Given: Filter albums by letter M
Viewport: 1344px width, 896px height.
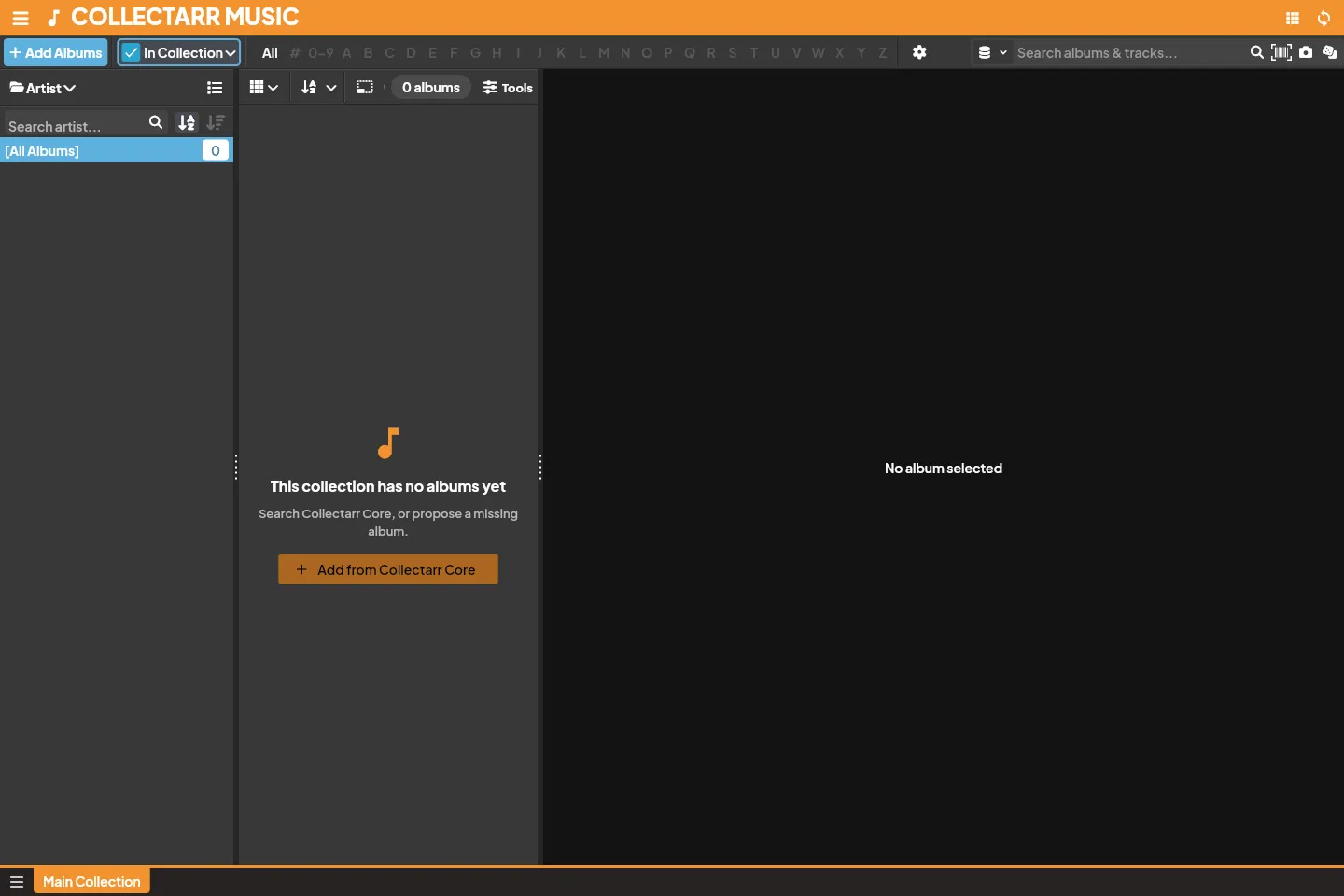Looking at the screenshot, I should tap(604, 53).
